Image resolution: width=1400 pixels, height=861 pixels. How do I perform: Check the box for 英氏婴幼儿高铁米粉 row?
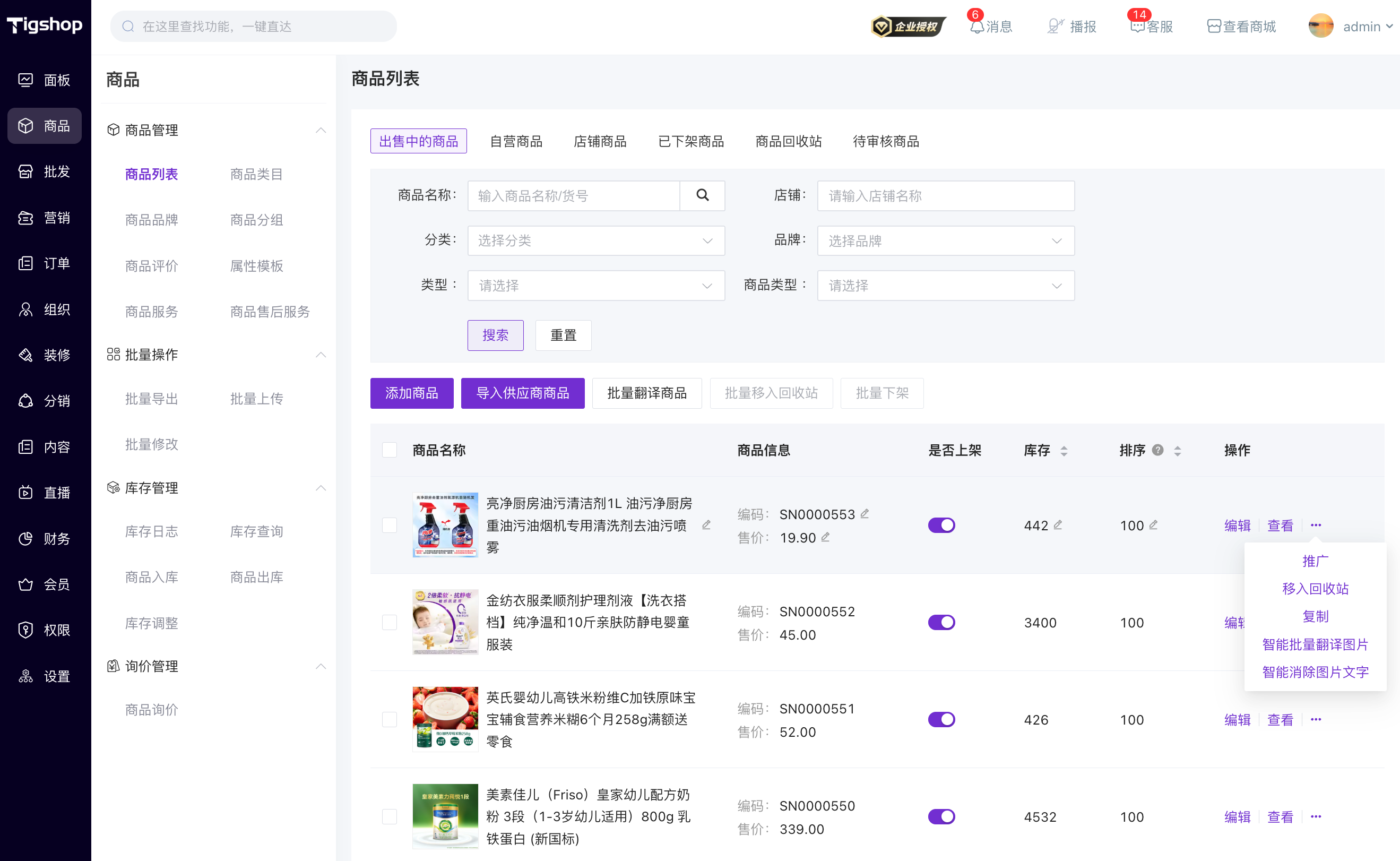pyautogui.click(x=390, y=719)
